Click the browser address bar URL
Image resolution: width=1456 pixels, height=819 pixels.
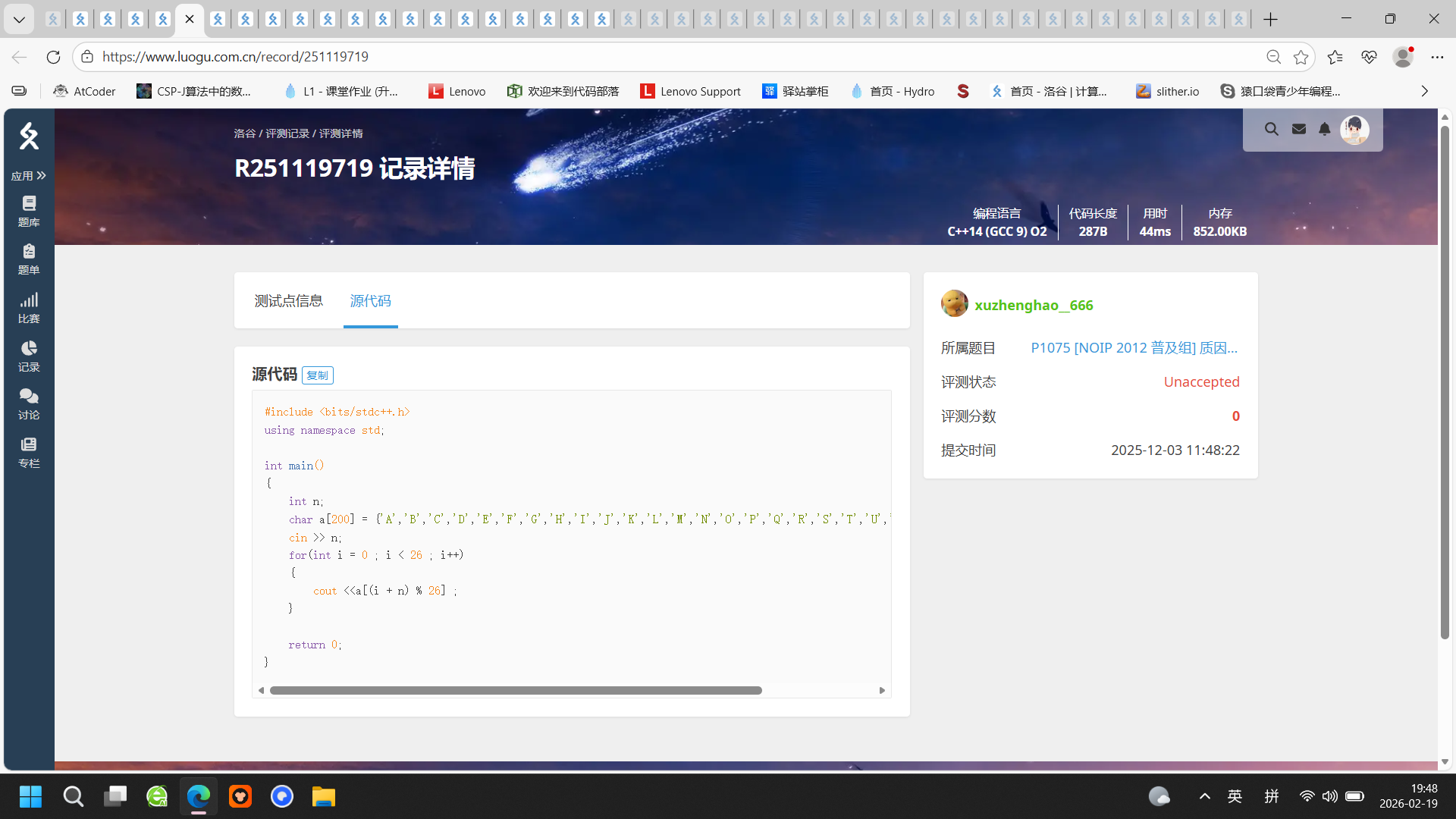point(235,57)
